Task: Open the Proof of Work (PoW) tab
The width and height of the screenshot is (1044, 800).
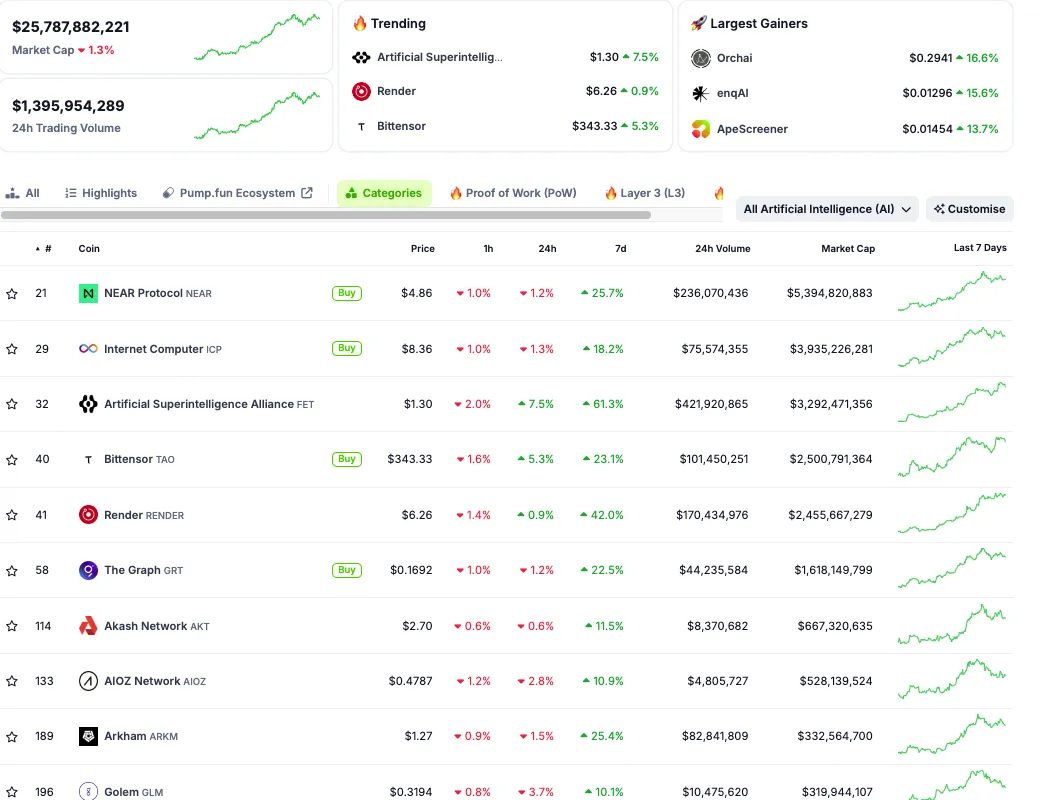Action: (512, 193)
